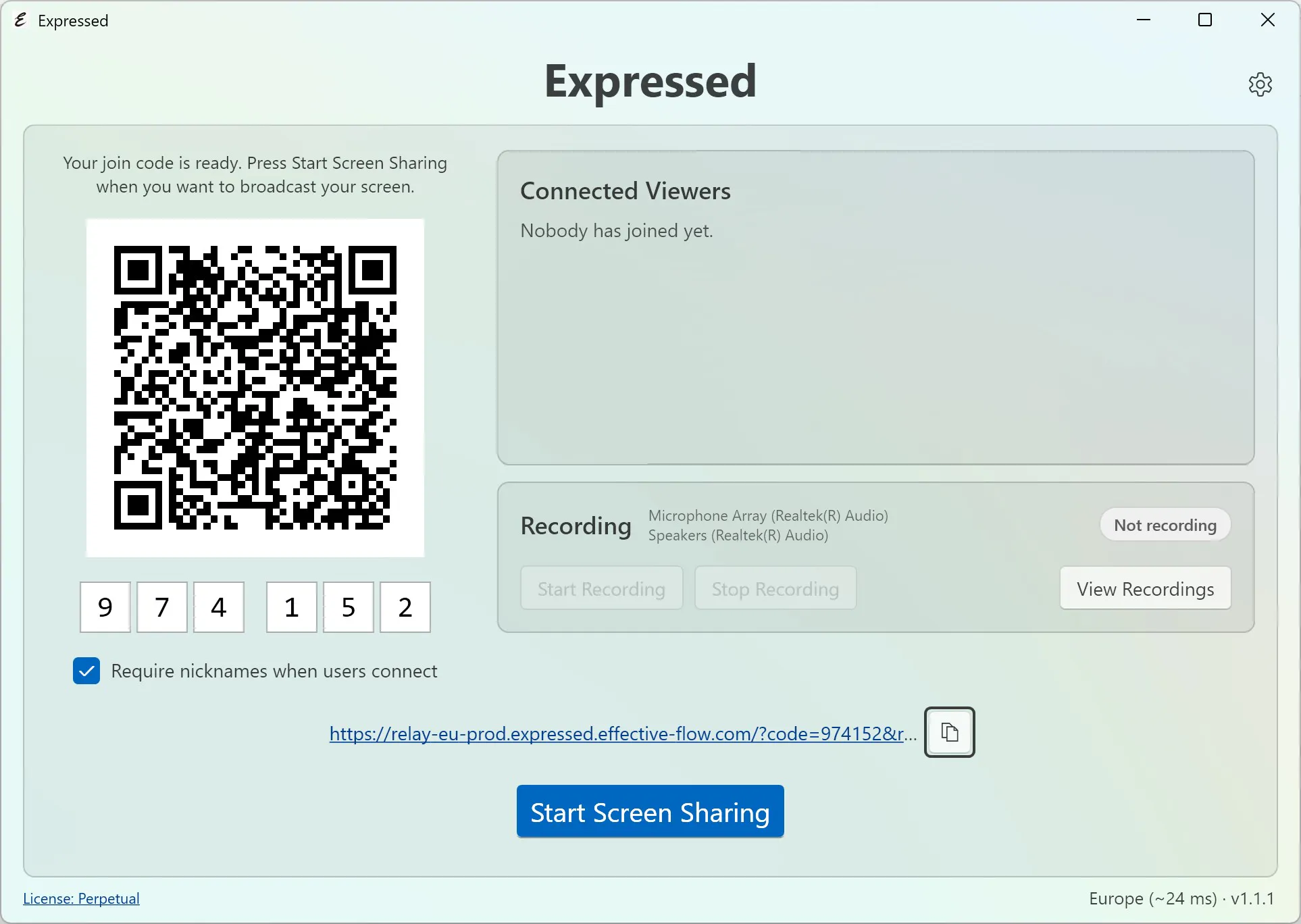
Task: Close the Expressed window
Action: point(1268,20)
